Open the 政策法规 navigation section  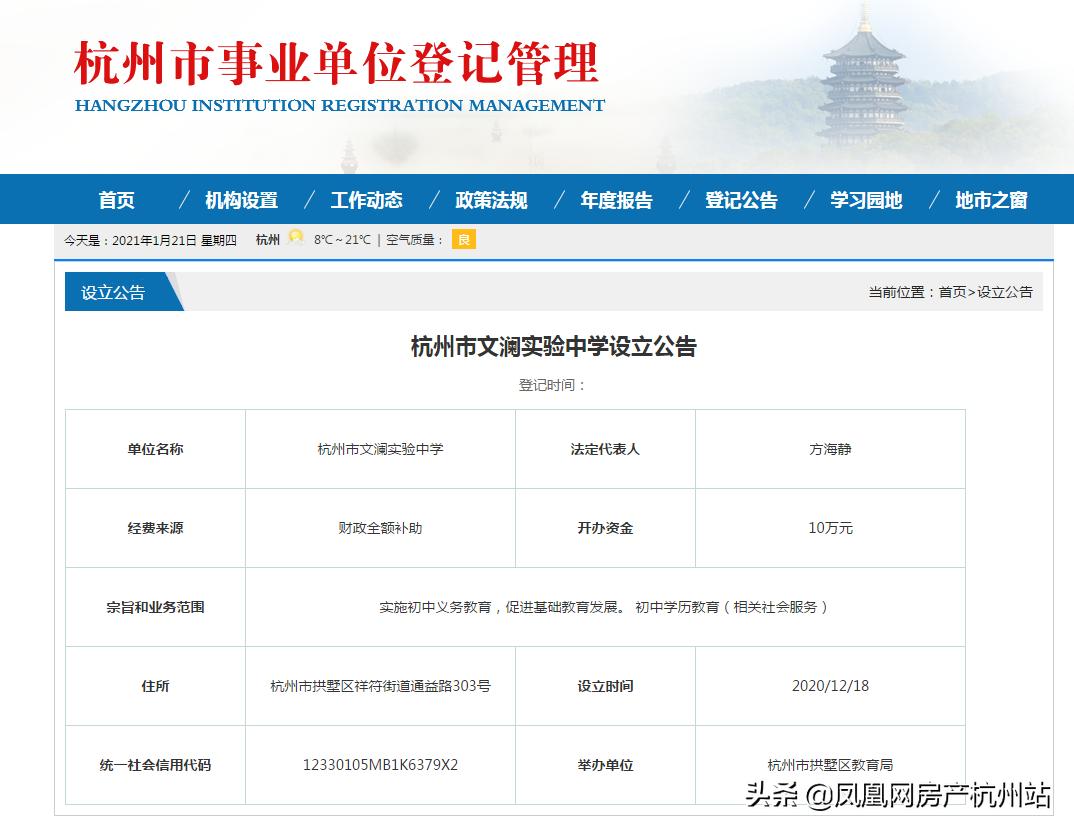492,200
